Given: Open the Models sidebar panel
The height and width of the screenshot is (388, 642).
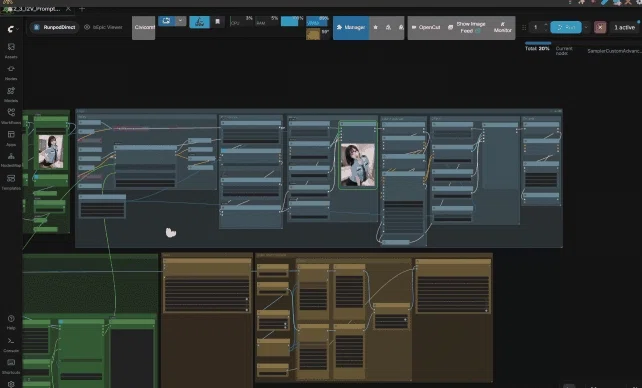Looking at the screenshot, I should [x=11, y=95].
